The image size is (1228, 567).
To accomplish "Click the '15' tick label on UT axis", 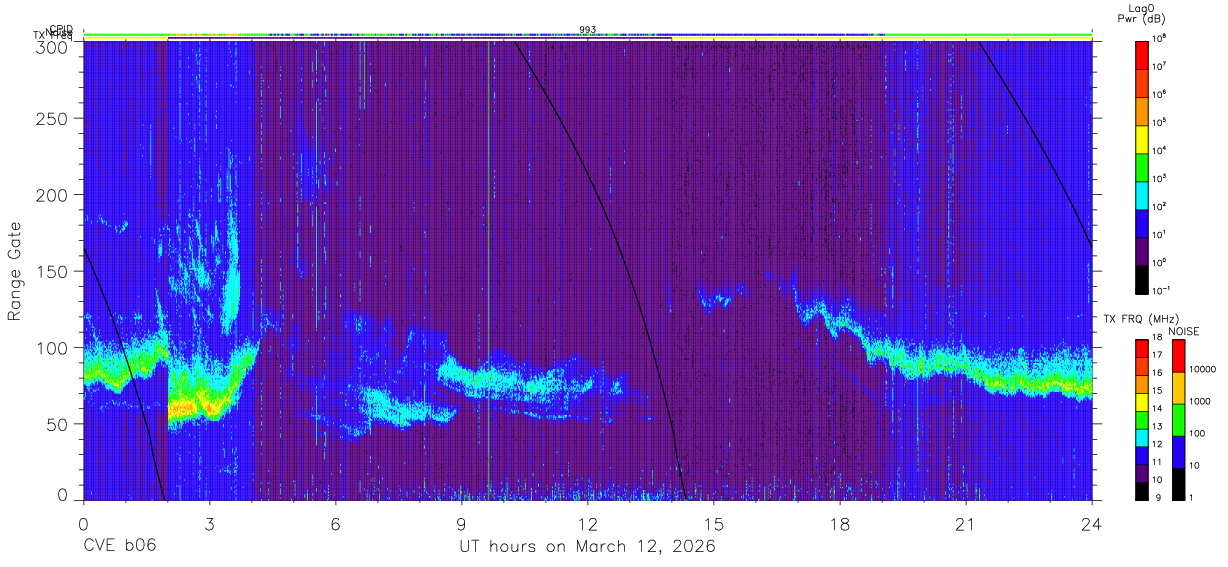I will (714, 524).
